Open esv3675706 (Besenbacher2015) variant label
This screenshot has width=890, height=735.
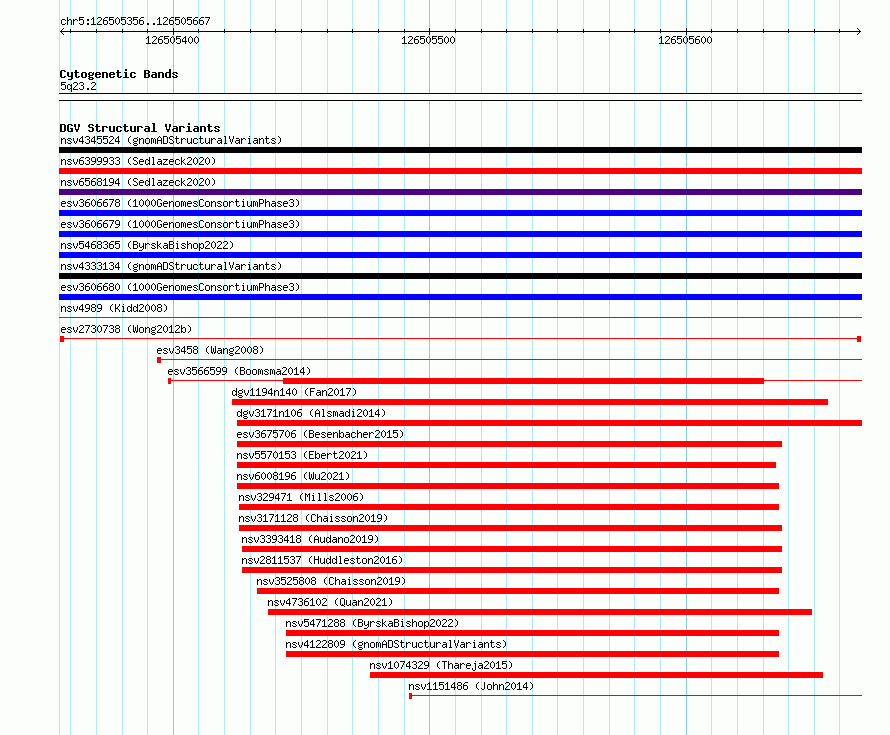click(320, 434)
